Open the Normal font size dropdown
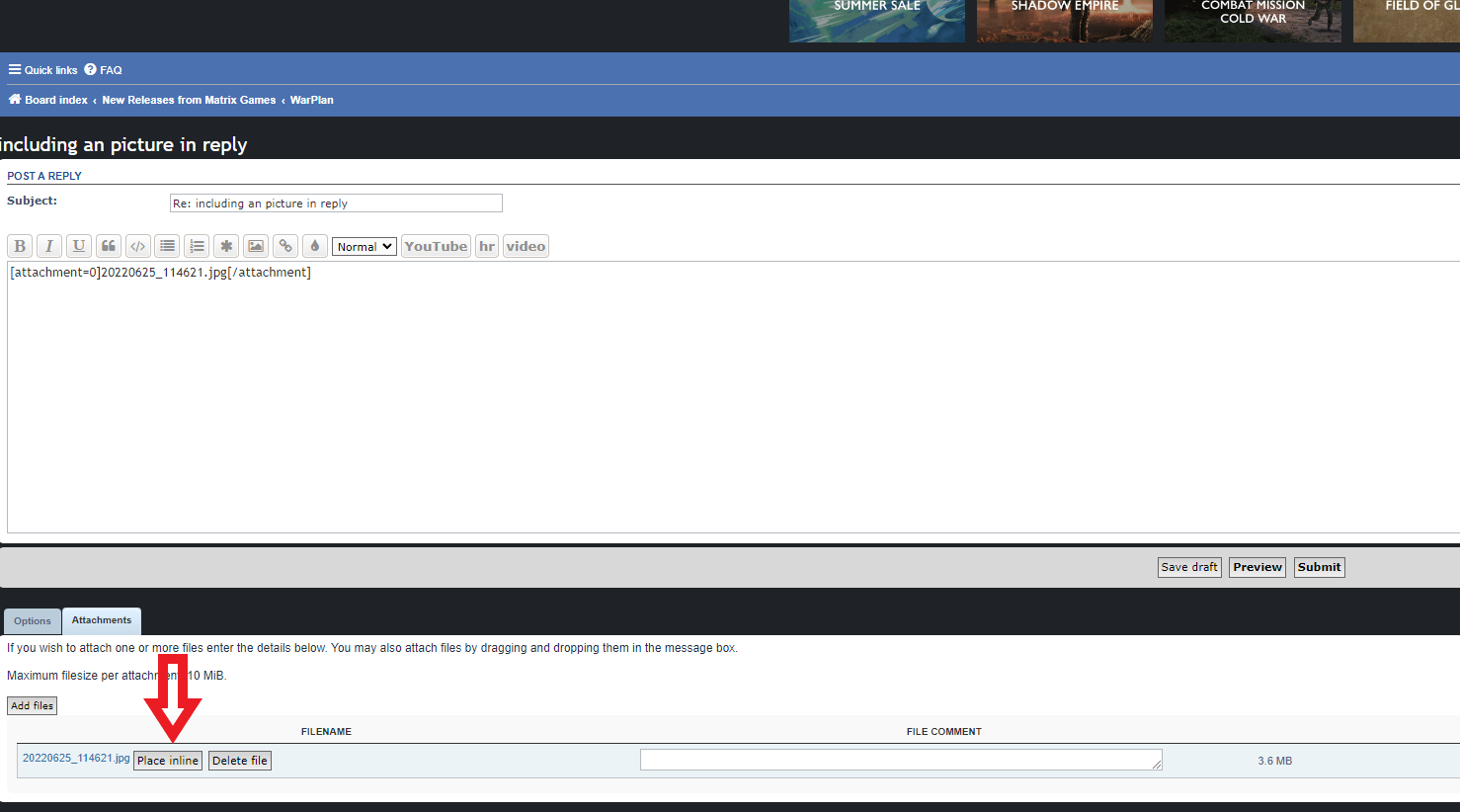Viewport: 1460px width, 812px height. 365,247
